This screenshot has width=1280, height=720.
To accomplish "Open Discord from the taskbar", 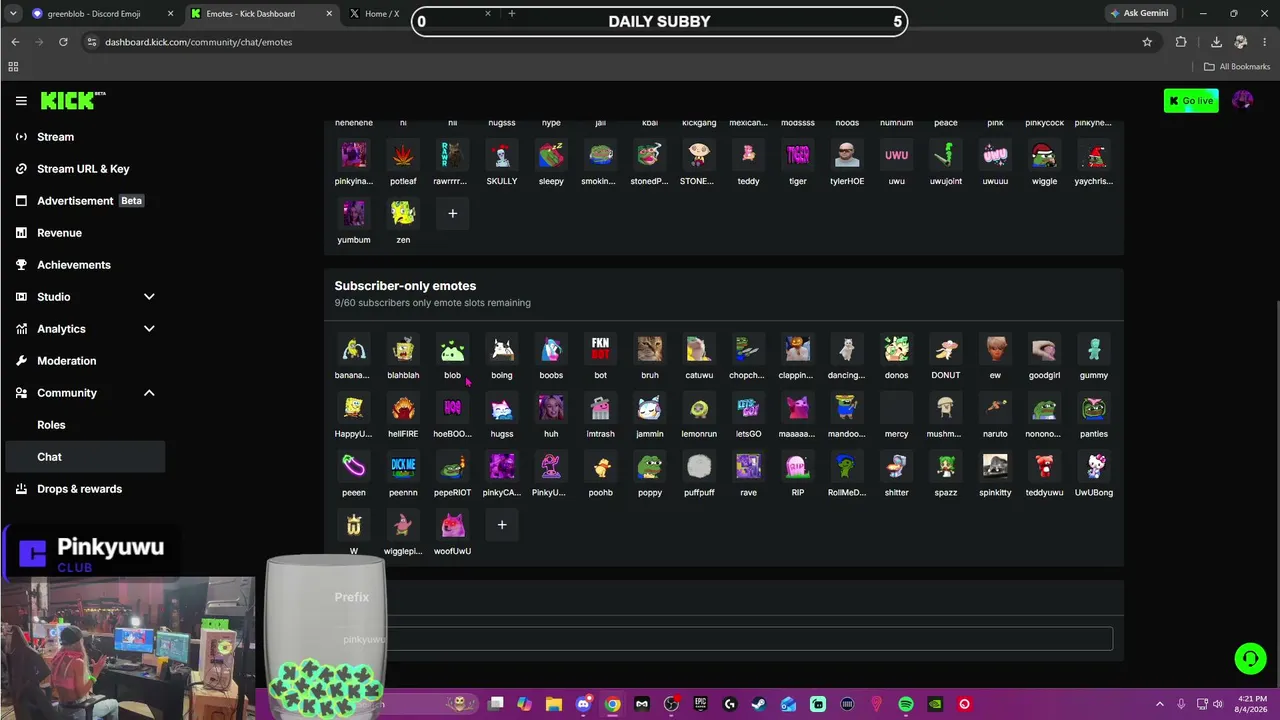I will 584,704.
